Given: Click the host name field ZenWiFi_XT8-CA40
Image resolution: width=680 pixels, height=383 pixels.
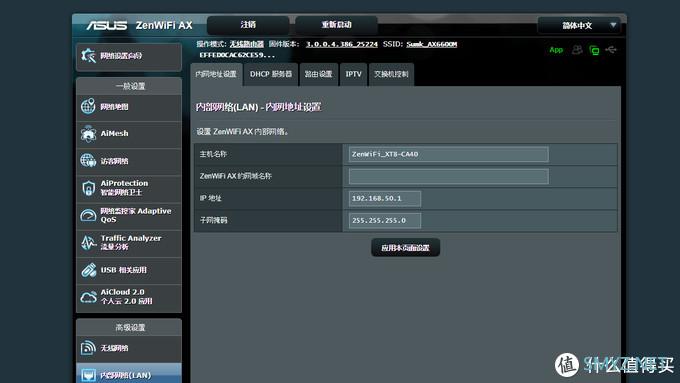Looking at the screenshot, I should (448, 154).
